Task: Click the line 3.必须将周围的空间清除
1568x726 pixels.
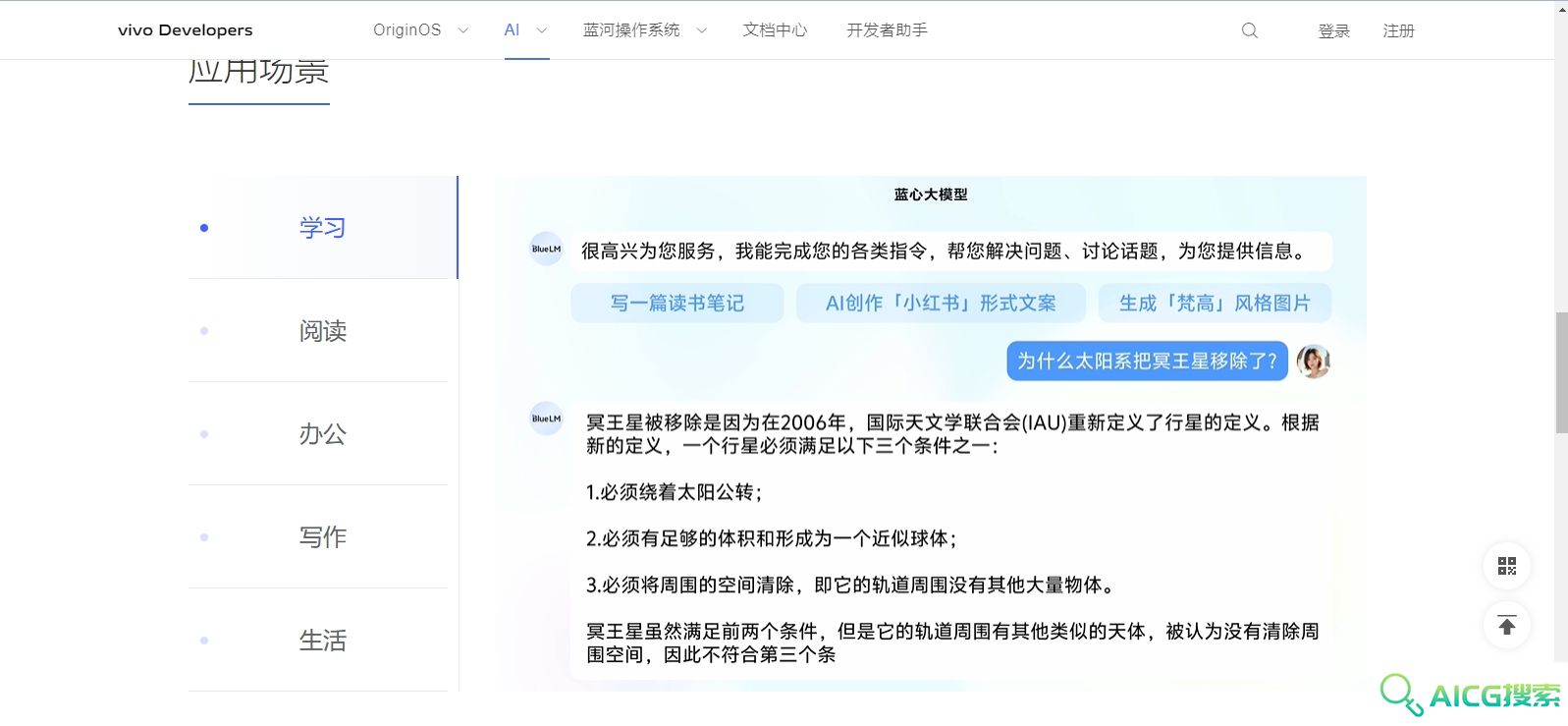Action: coord(851,585)
